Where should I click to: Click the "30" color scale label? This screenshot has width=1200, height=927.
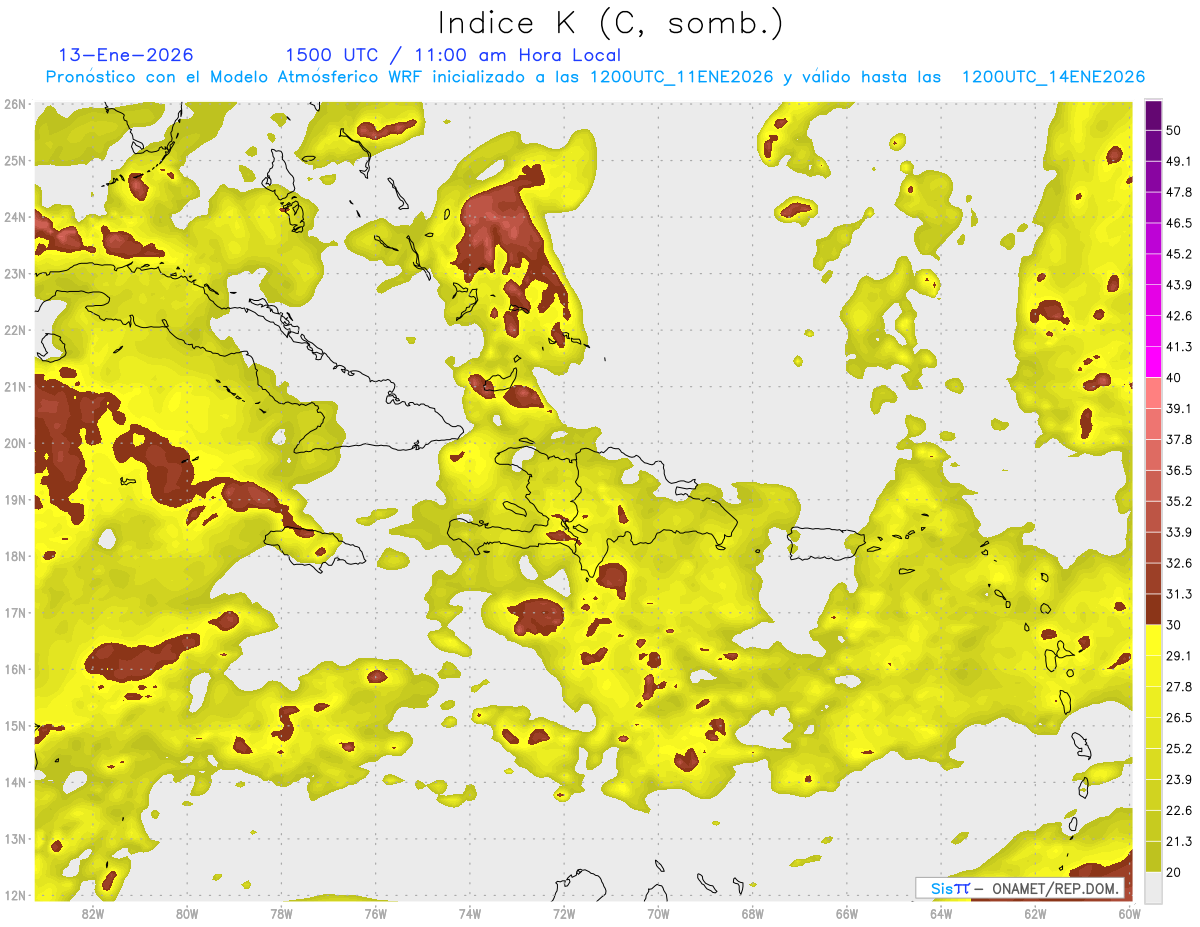coord(1175,625)
